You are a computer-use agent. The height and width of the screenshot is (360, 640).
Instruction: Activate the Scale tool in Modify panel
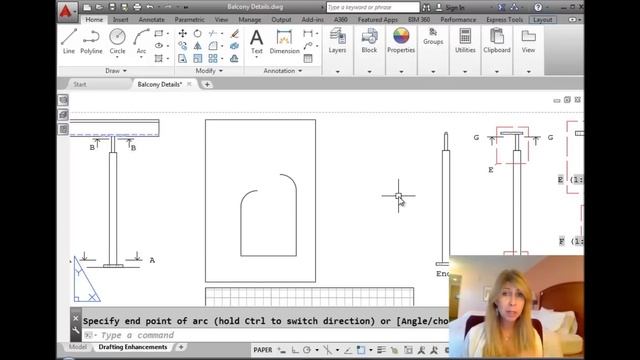(x=198, y=58)
